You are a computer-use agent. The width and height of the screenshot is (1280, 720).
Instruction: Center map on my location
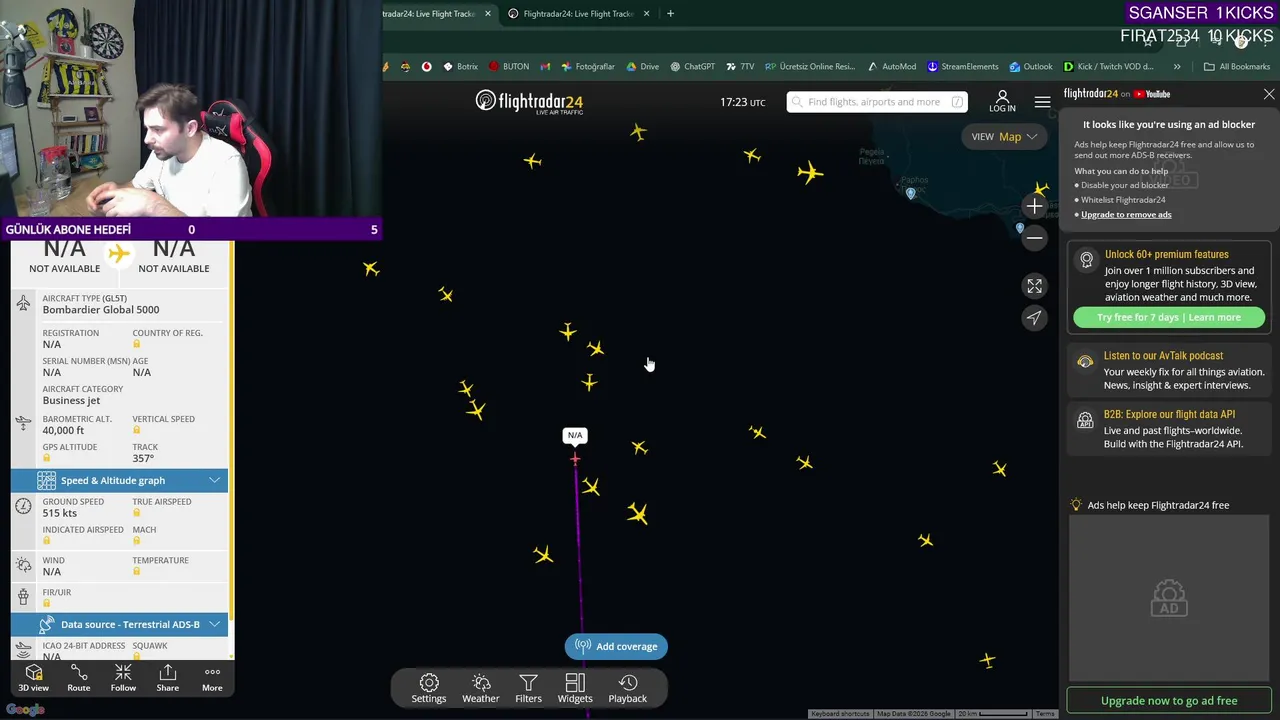click(x=1034, y=318)
